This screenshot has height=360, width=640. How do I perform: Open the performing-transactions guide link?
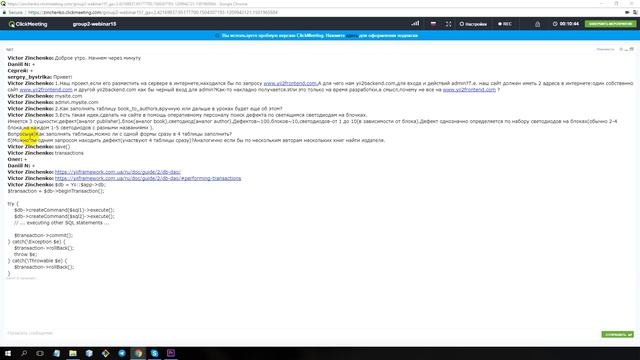(148, 178)
